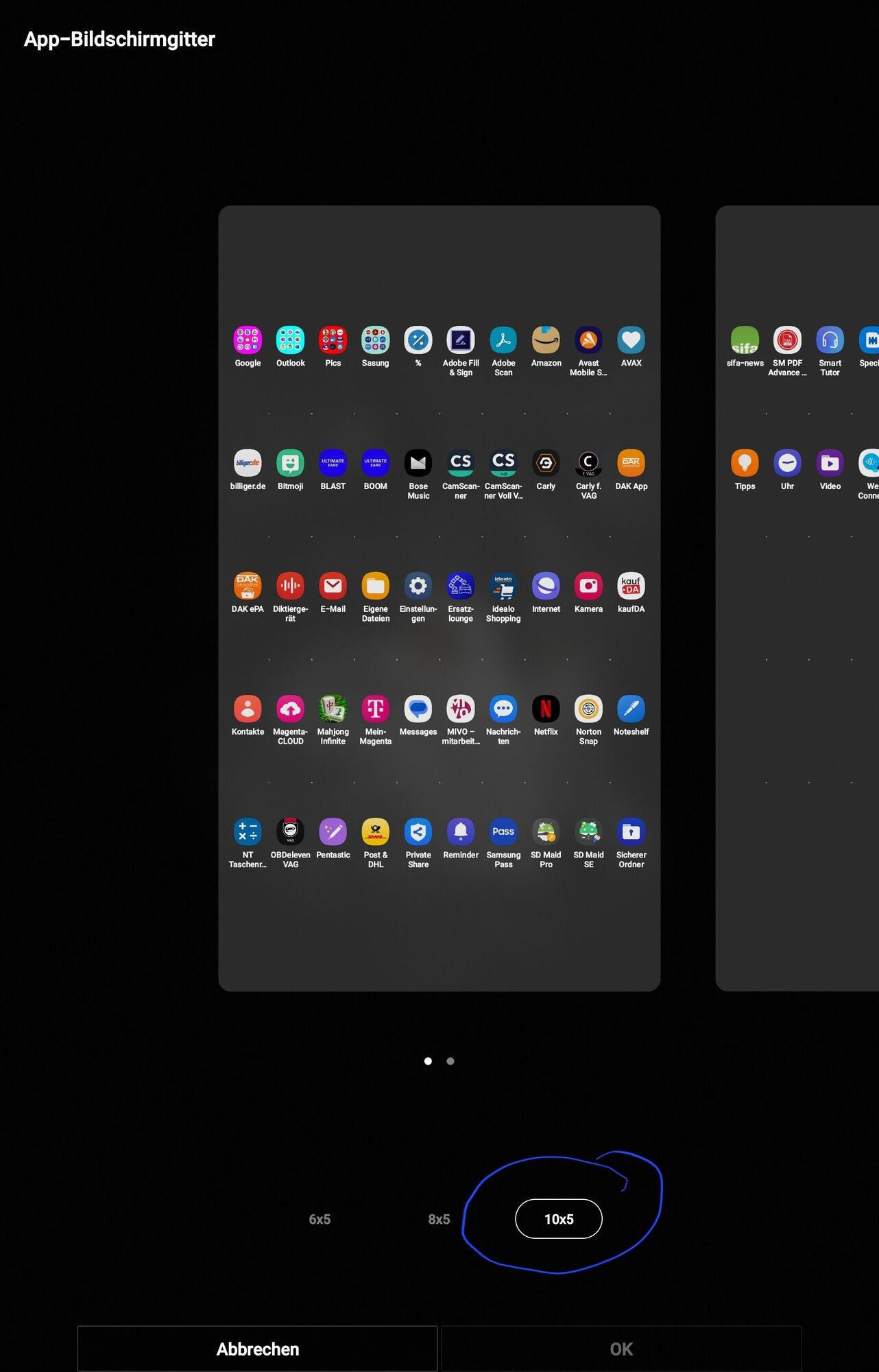Viewport: 879px width, 1372px height.
Task: Open the Kamera app icon
Action: coord(588,586)
